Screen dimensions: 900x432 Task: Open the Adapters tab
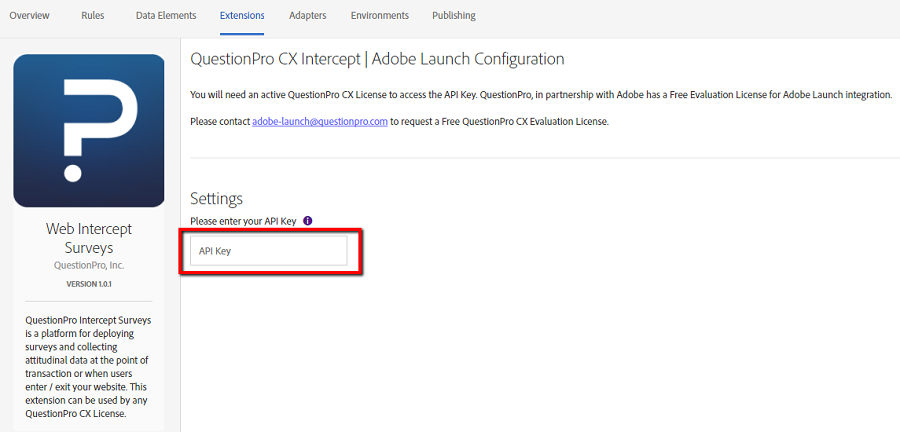coord(308,15)
